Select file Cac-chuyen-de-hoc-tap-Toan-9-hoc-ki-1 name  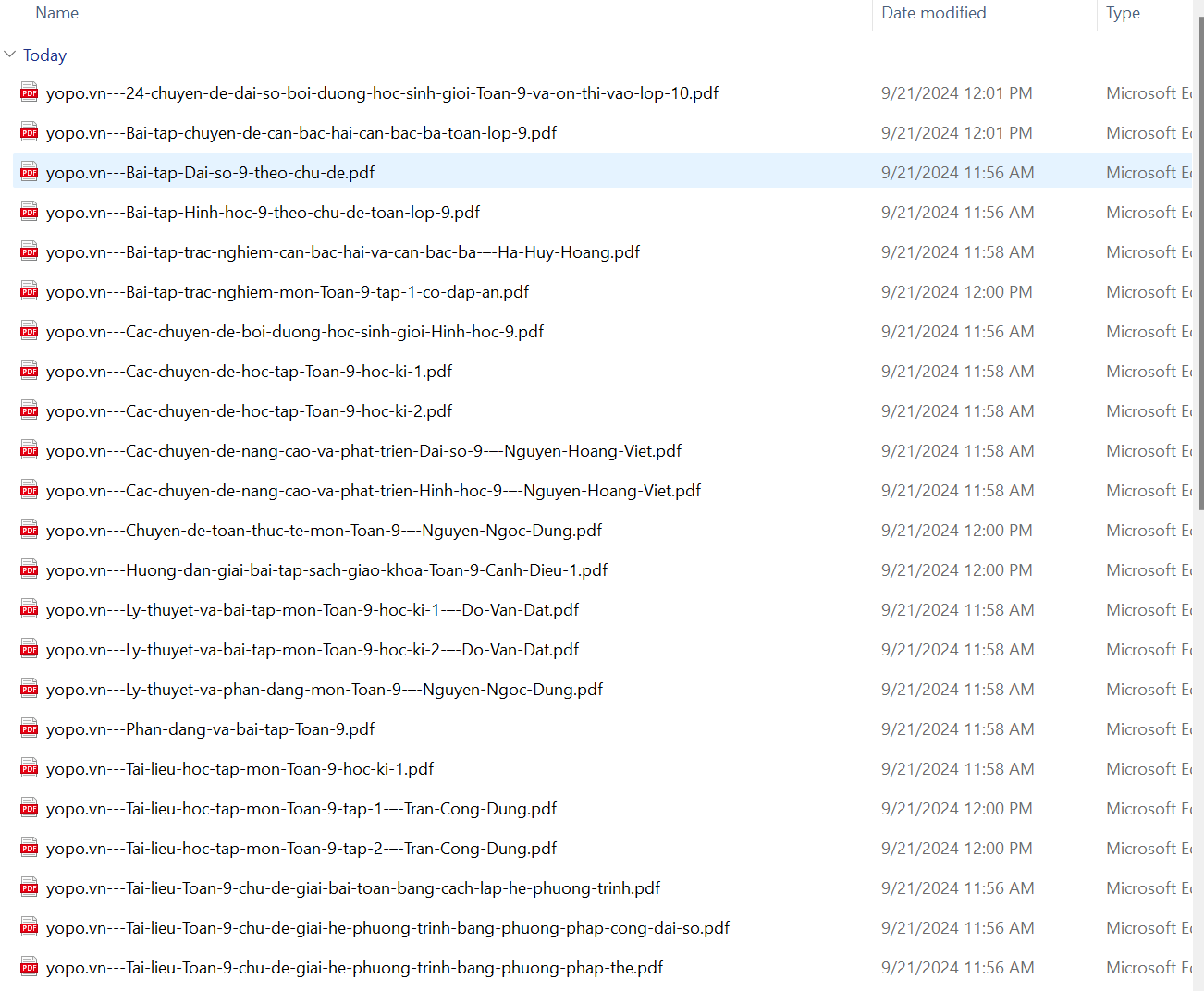pyautogui.click(x=249, y=372)
